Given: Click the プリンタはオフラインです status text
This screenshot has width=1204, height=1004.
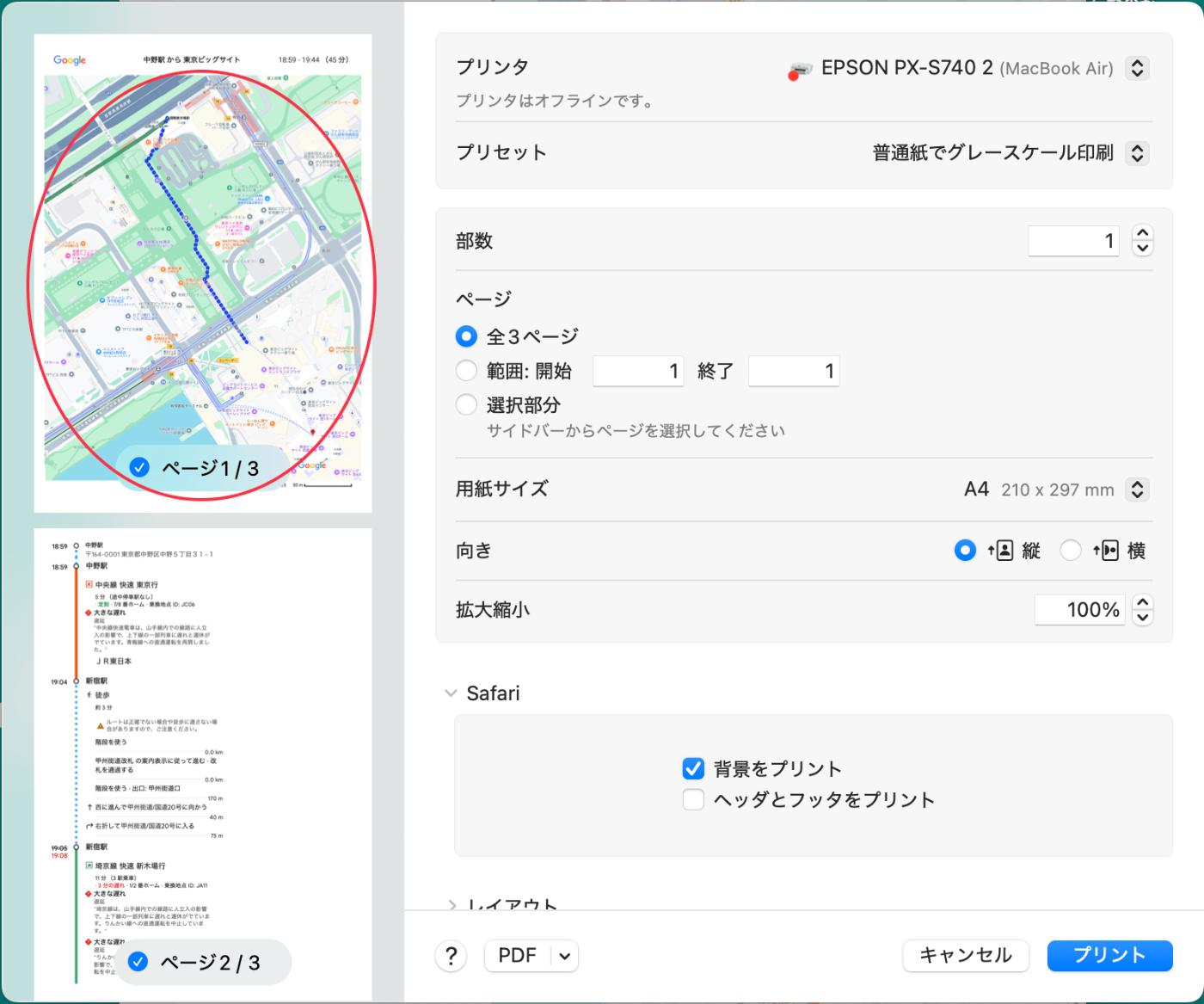Looking at the screenshot, I should pyautogui.click(x=556, y=101).
